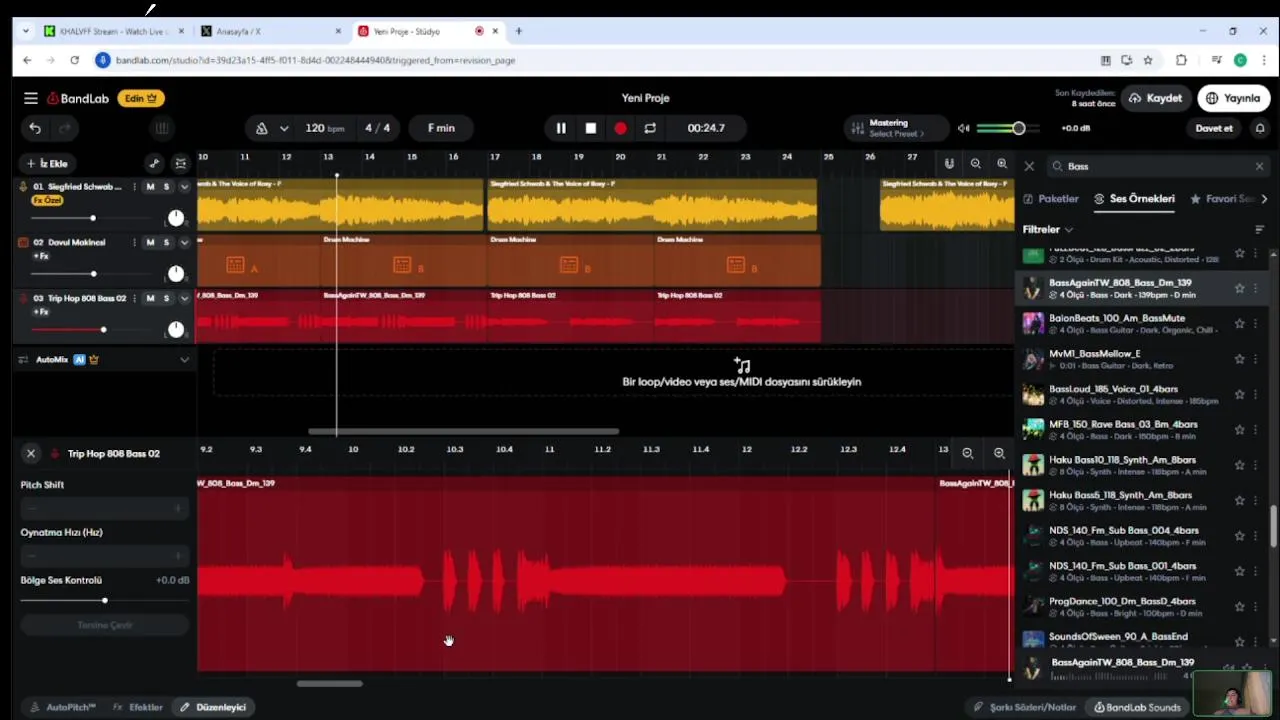The height and width of the screenshot is (720, 1280).
Task: Switch to the Favori Sesler tab
Action: click(1222, 199)
